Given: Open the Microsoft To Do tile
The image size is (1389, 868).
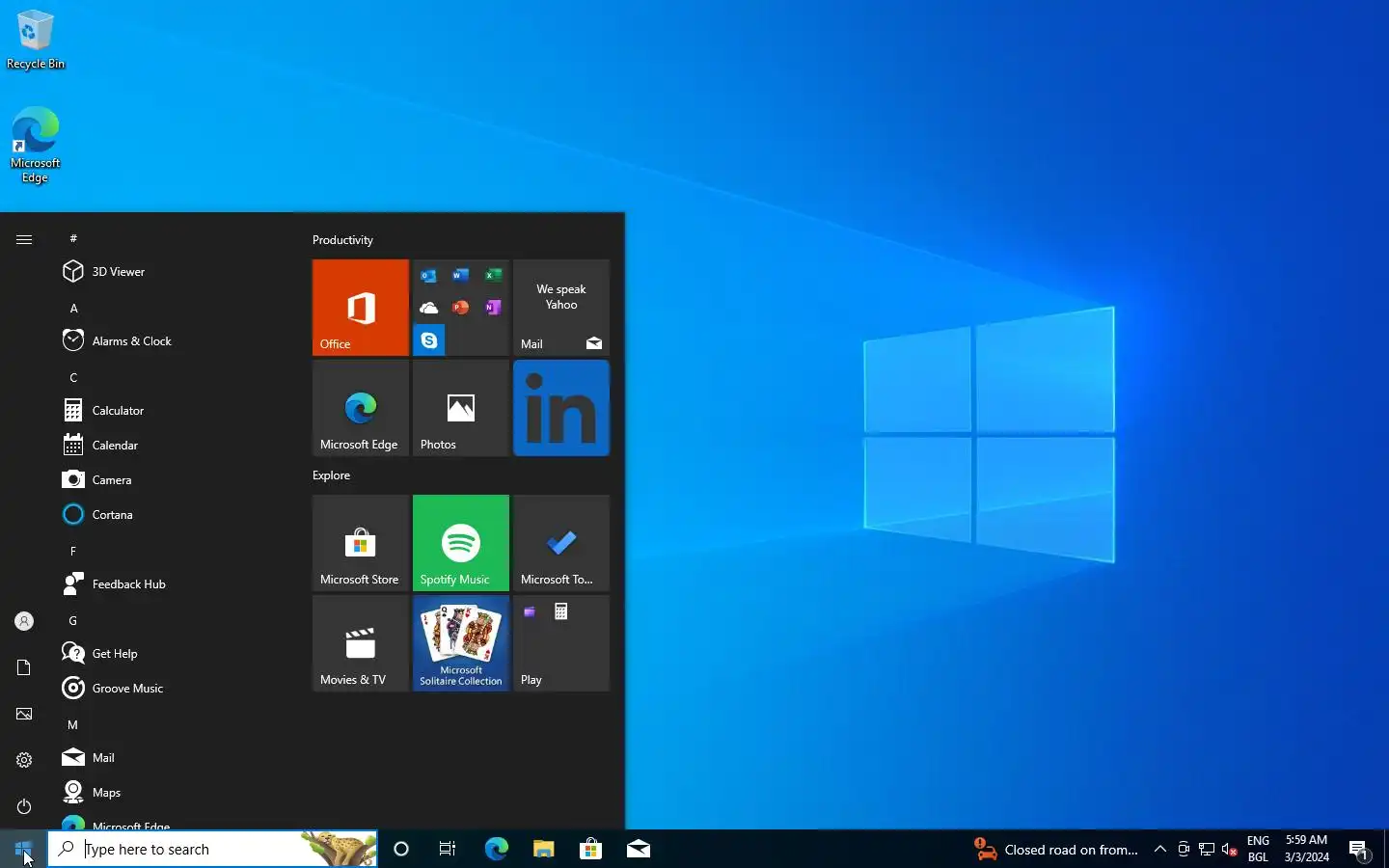Looking at the screenshot, I should click(561, 543).
